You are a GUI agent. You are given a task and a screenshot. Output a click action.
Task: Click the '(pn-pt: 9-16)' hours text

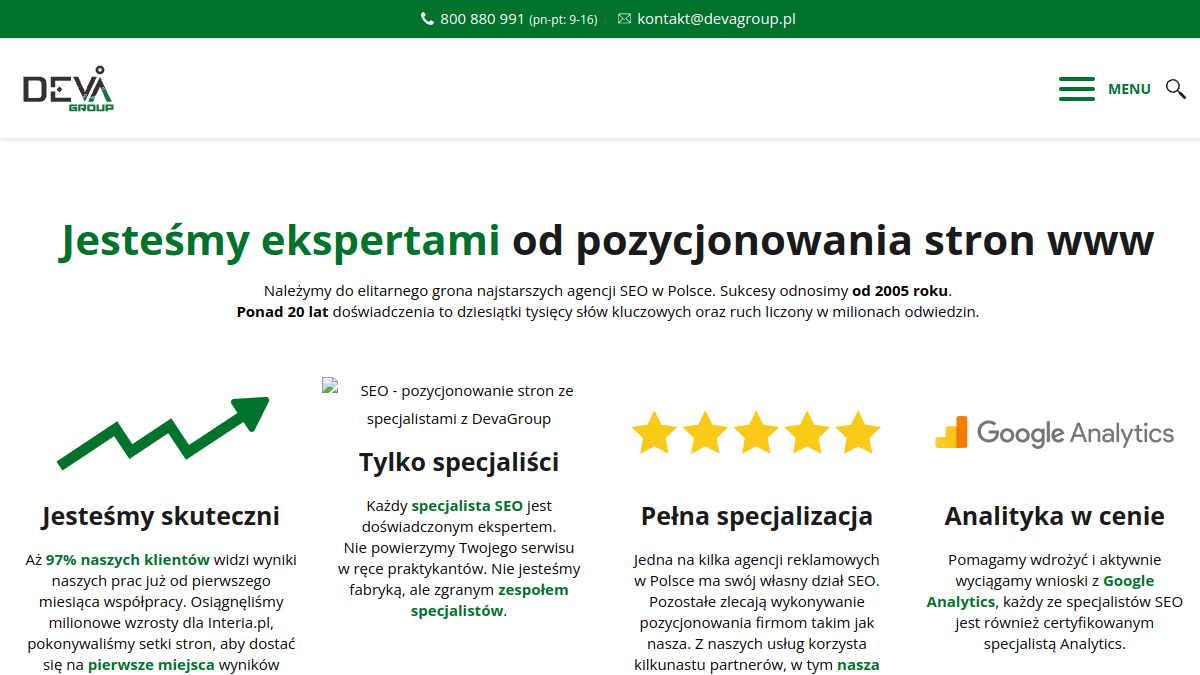tap(563, 20)
